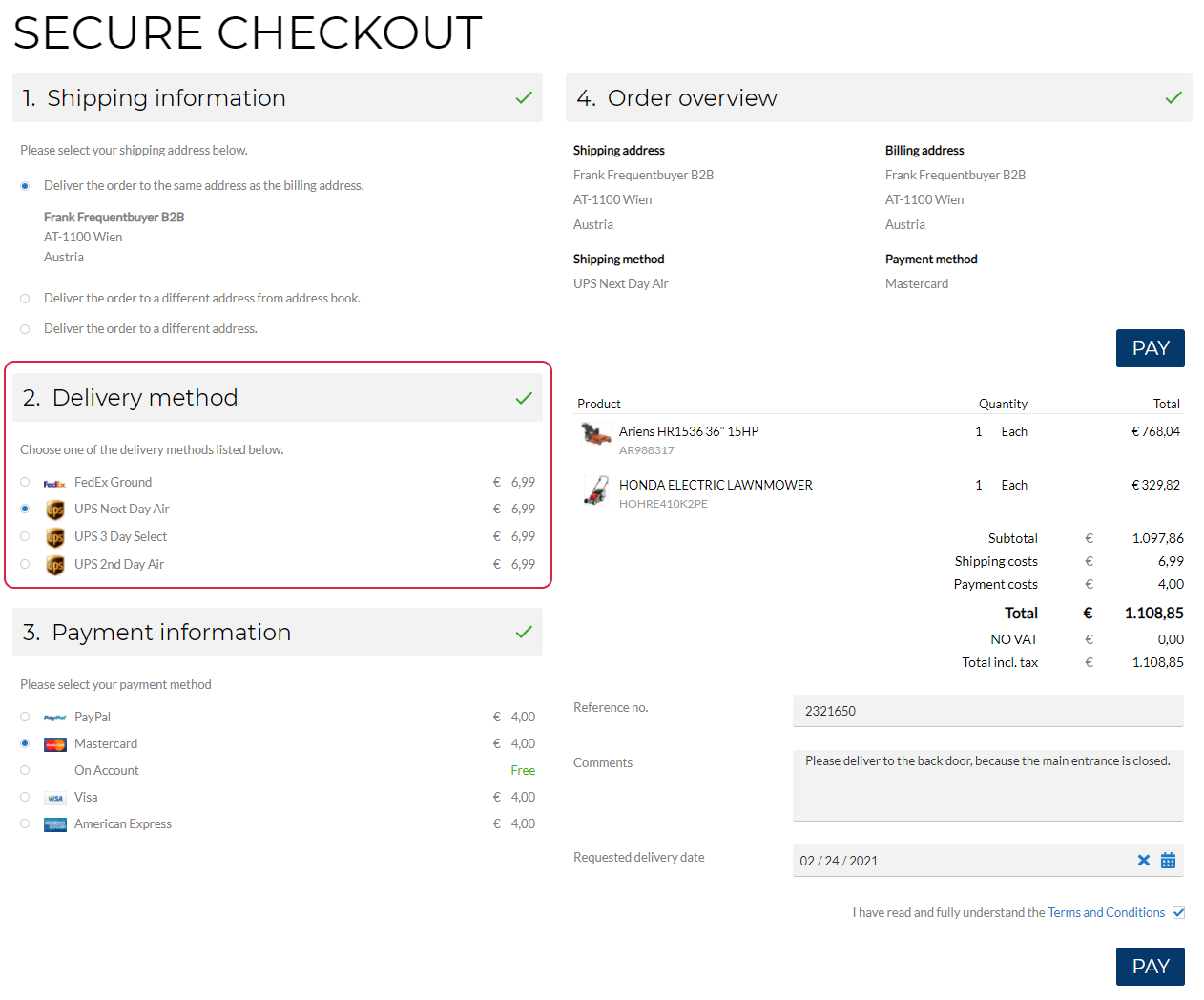Viewport: 1204px width, 1000px height.
Task: Click the Quantity column header
Action: [1003, 405]
